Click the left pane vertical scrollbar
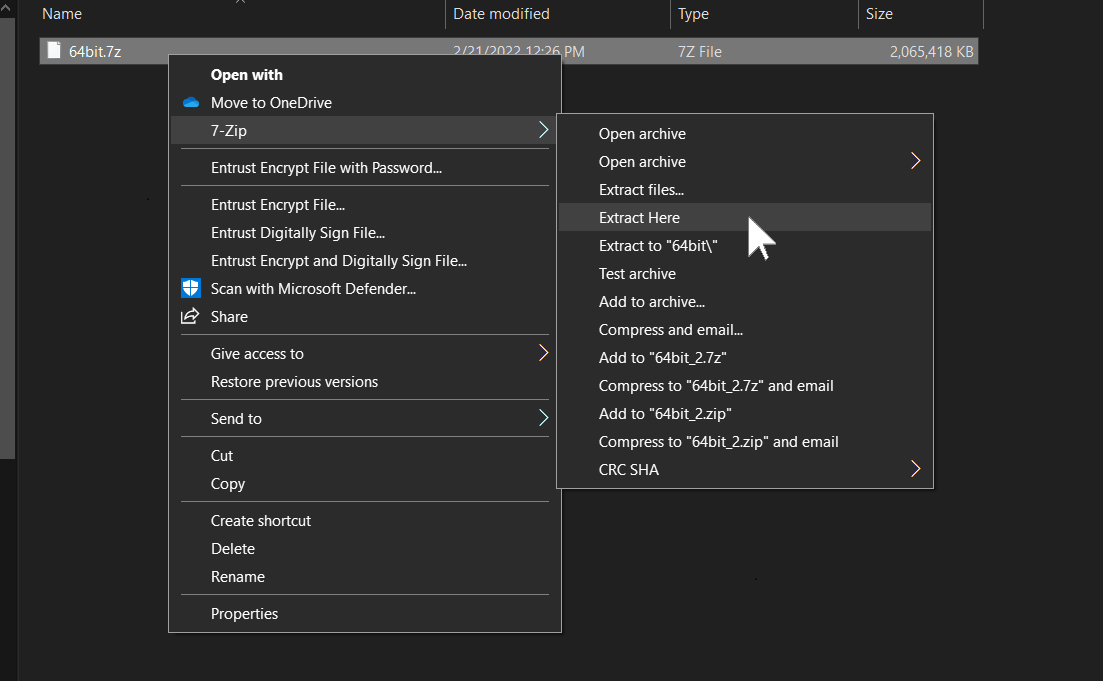1103x681 pixels. 7,238
